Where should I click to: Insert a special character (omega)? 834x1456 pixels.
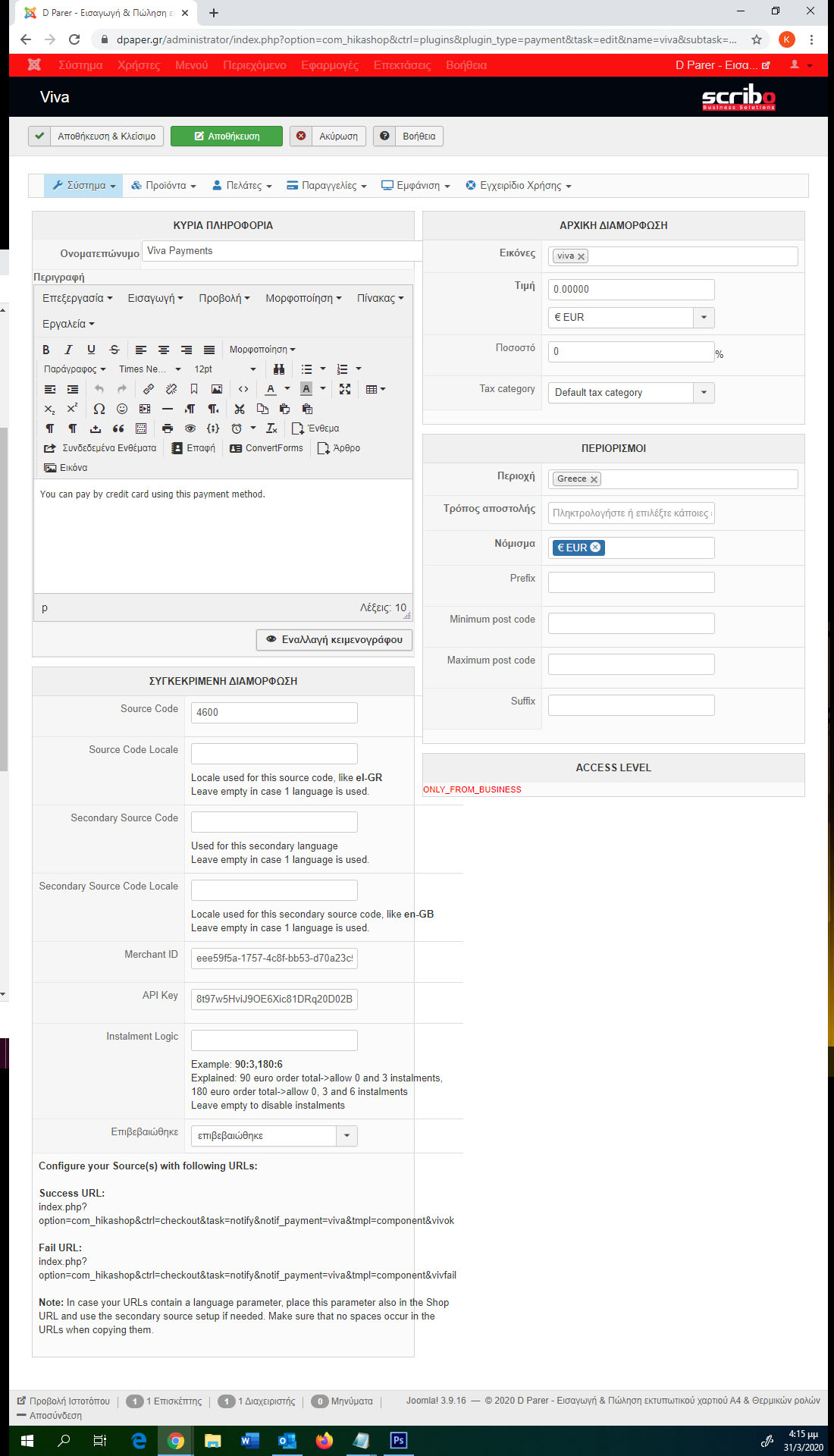(x=99, y=409)
